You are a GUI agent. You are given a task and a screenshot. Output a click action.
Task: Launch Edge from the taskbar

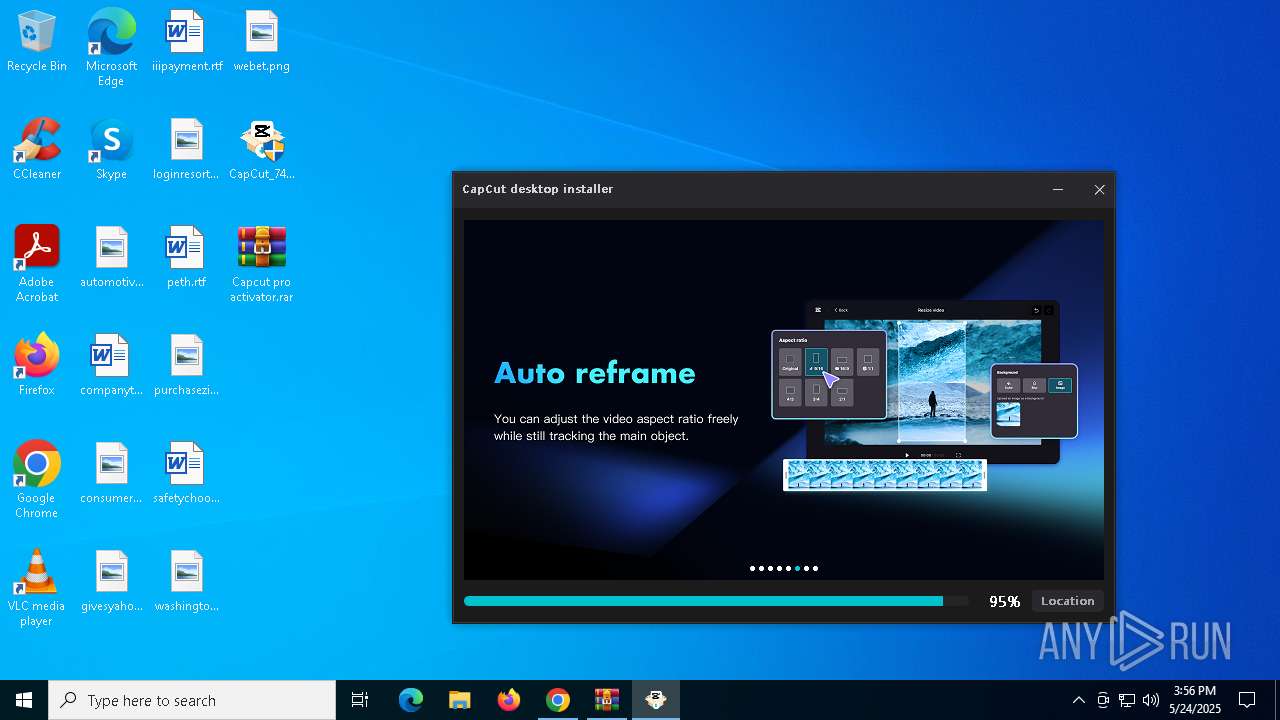point(411,700)
